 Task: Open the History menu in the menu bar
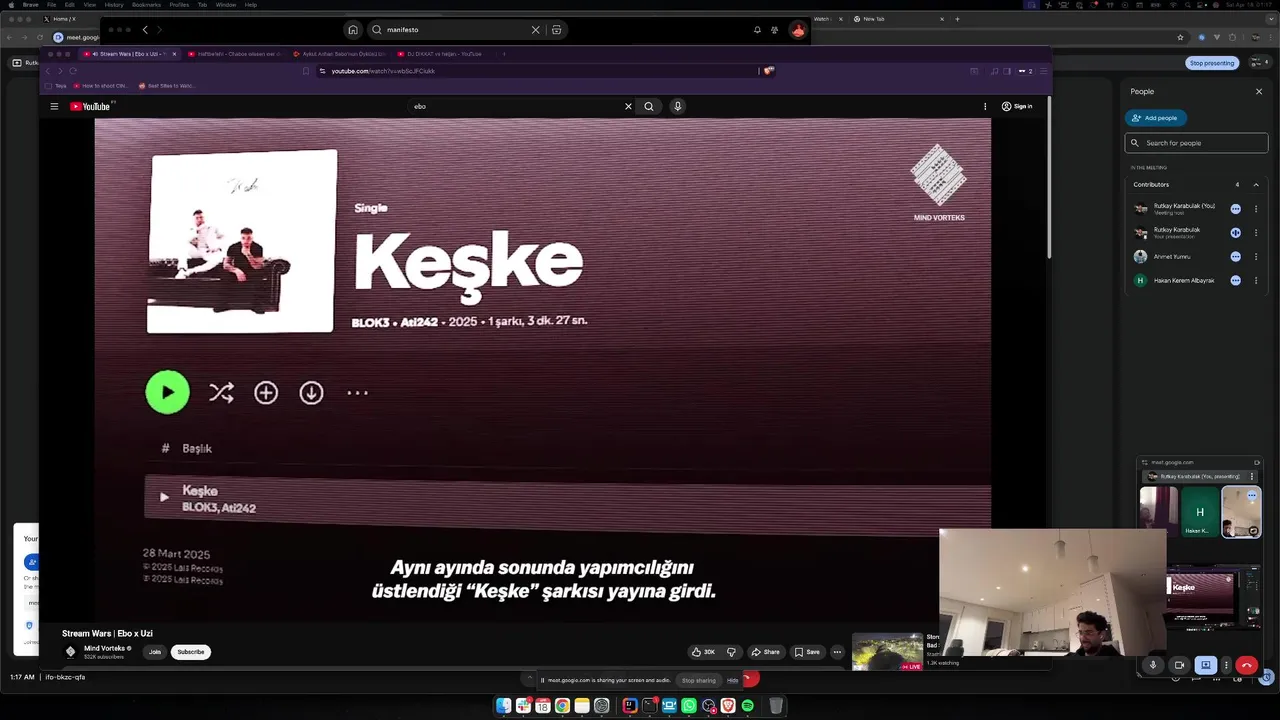tap(114, 5)
